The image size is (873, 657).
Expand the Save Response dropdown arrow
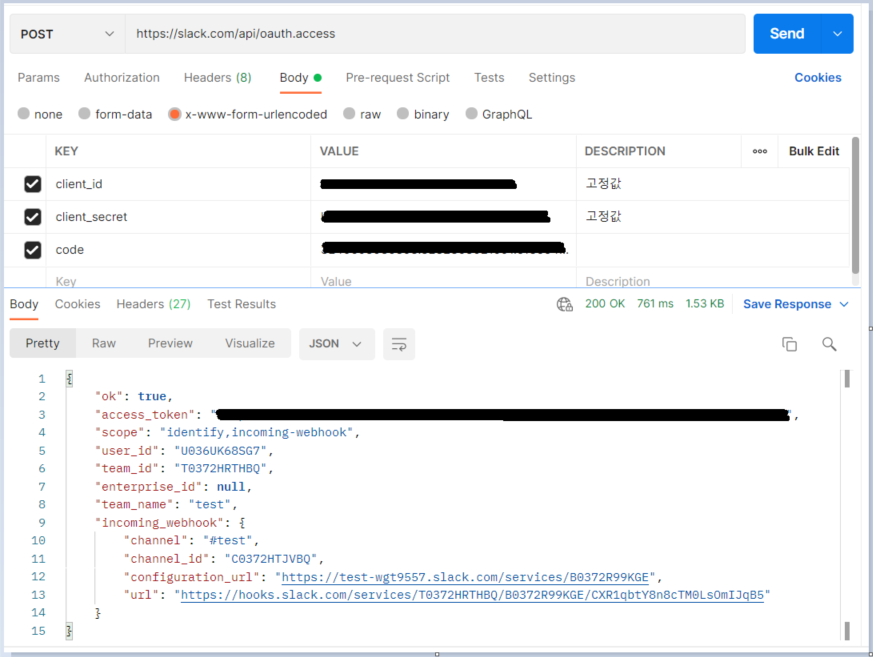[x=844, y=304]
